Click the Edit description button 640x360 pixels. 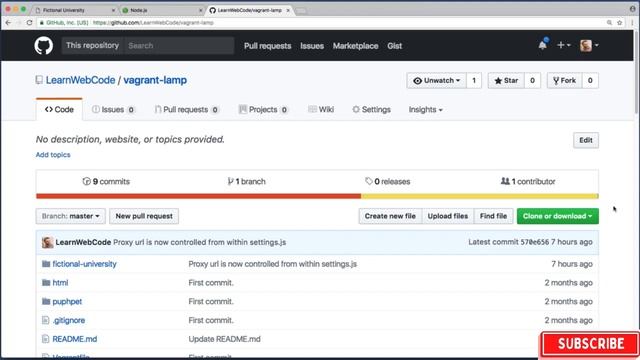click(586, 140)
